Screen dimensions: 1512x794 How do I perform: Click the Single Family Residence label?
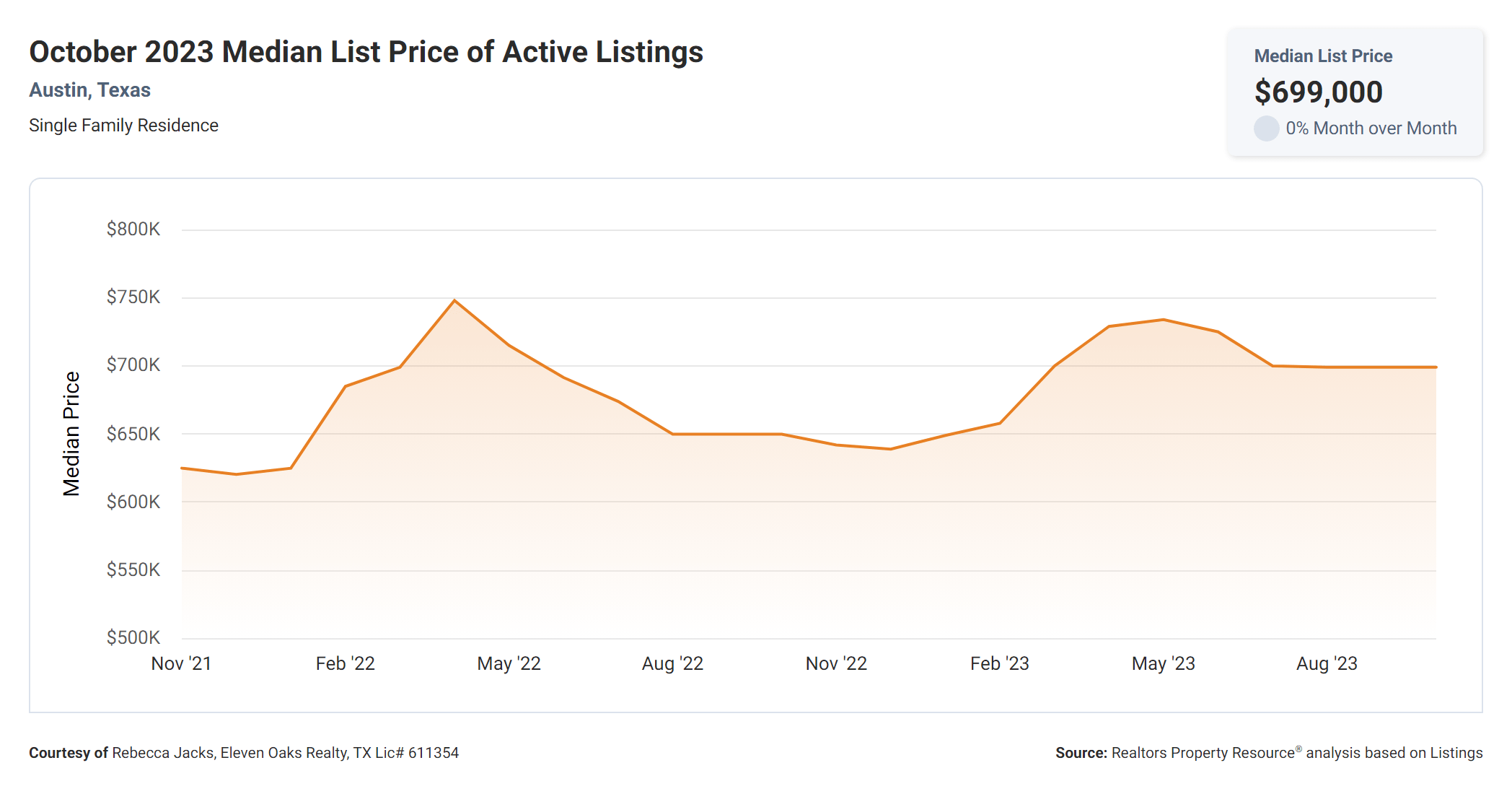click(123, 126)
